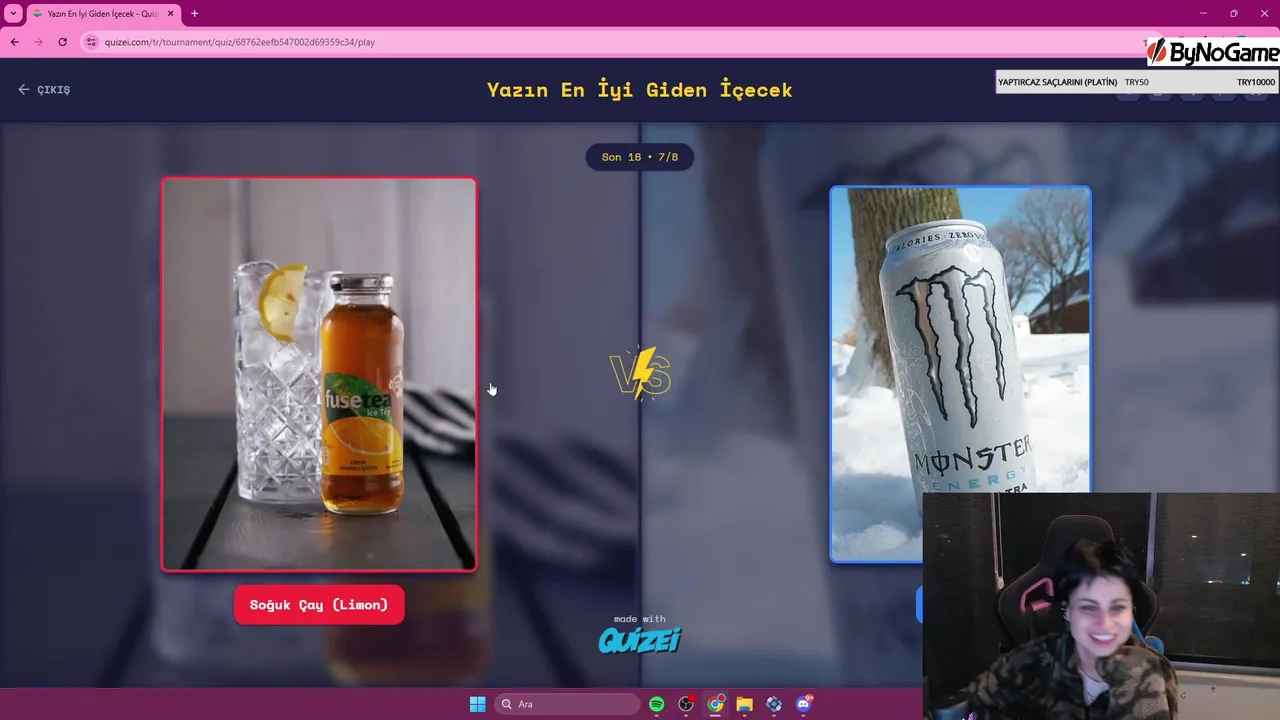The height and width of the screenshot is (720, 1280).
Task: Open the Windows Start menu
Action: pyautogui.click(x=477, y=704)
